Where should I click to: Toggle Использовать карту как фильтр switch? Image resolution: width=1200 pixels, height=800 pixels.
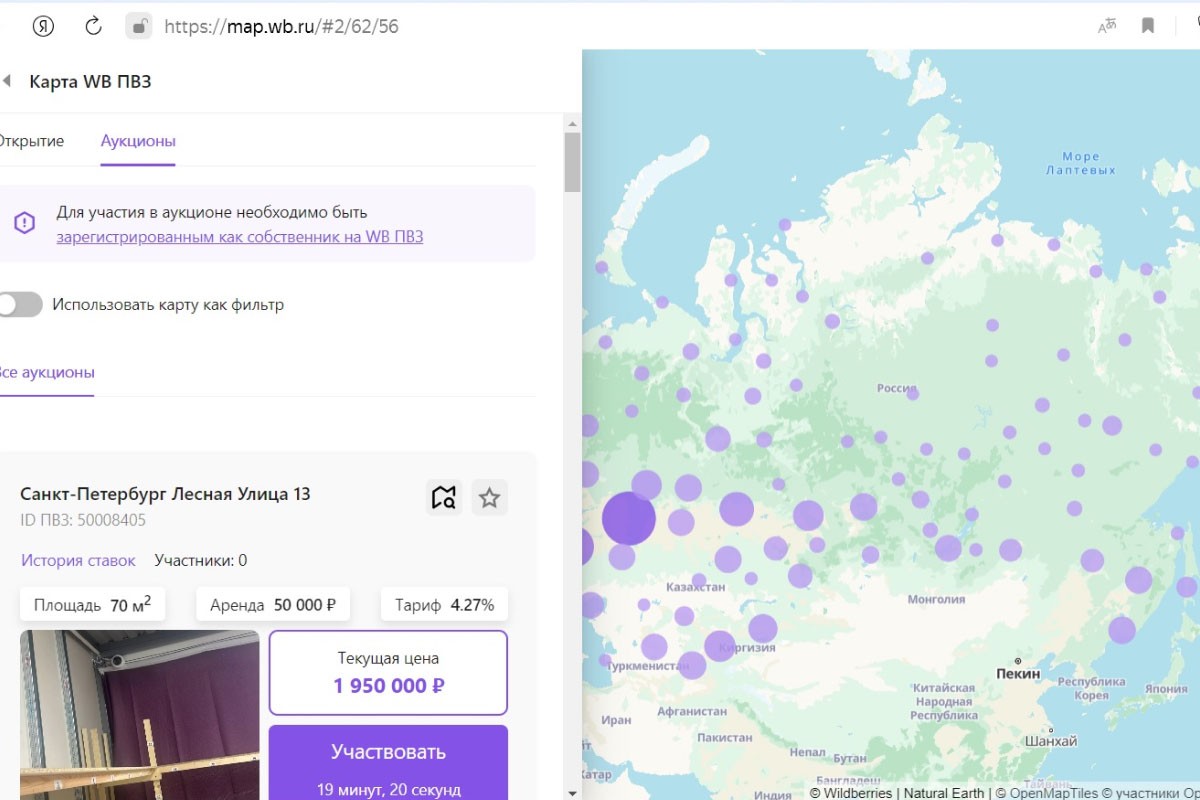point(20,304)
